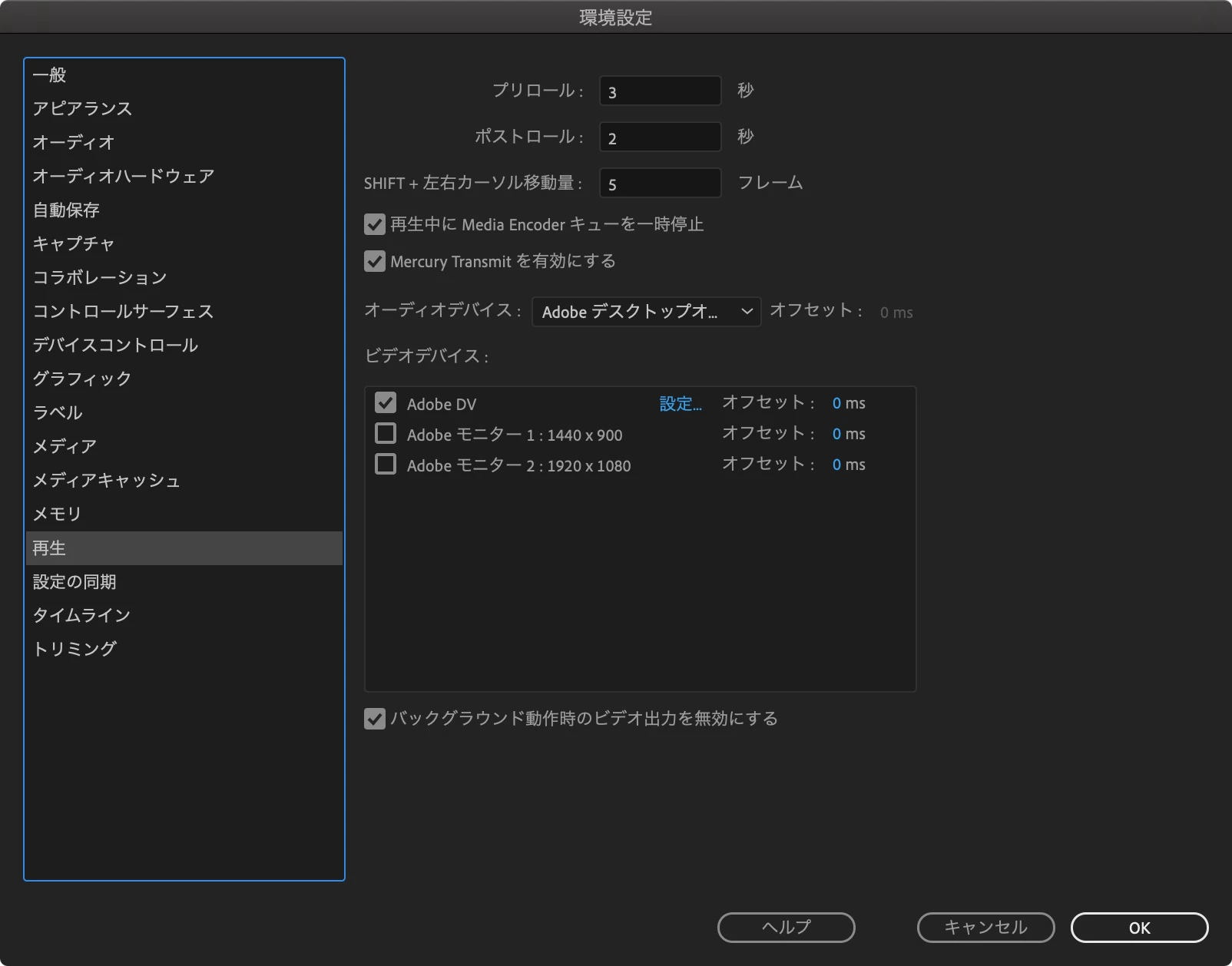Image resolution: width=1232 pixels, height=966 pixels.
Task: Open トリミング preferences
Action: (184, 650)
